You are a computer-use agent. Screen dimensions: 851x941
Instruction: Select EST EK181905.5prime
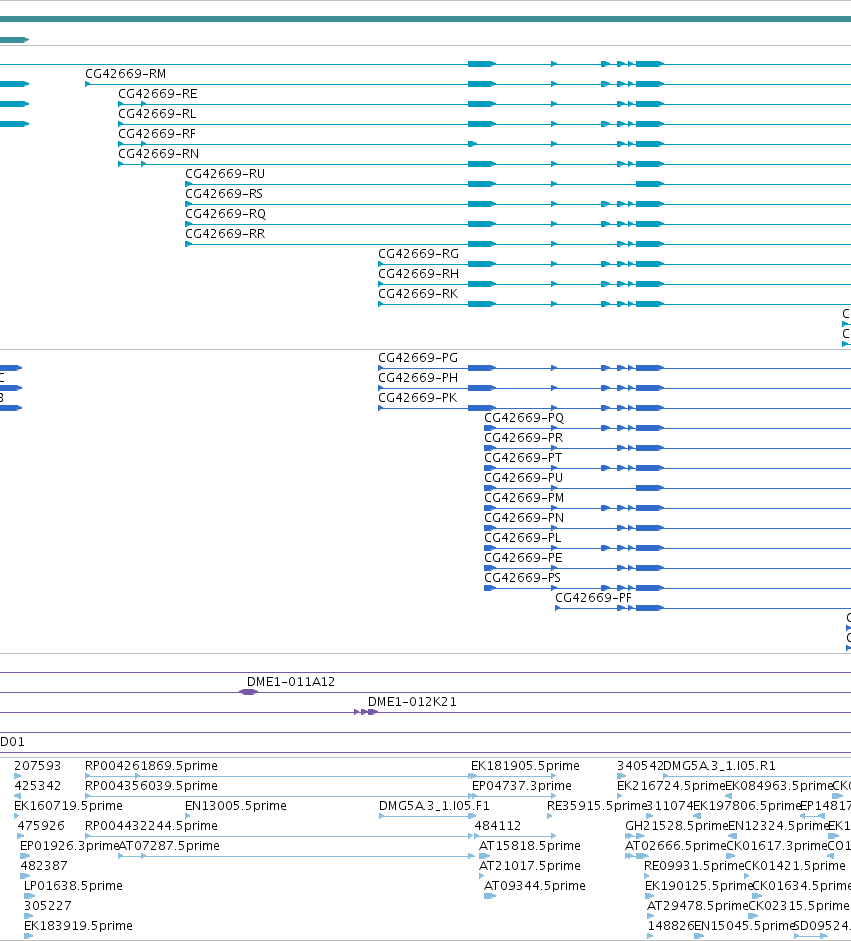tap(525, 766)
